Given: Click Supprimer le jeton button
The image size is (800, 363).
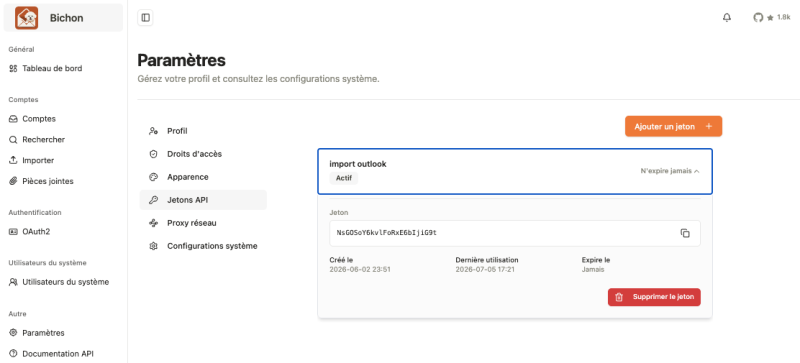Looking at the screenshot, I should click(x=654, y=297).
